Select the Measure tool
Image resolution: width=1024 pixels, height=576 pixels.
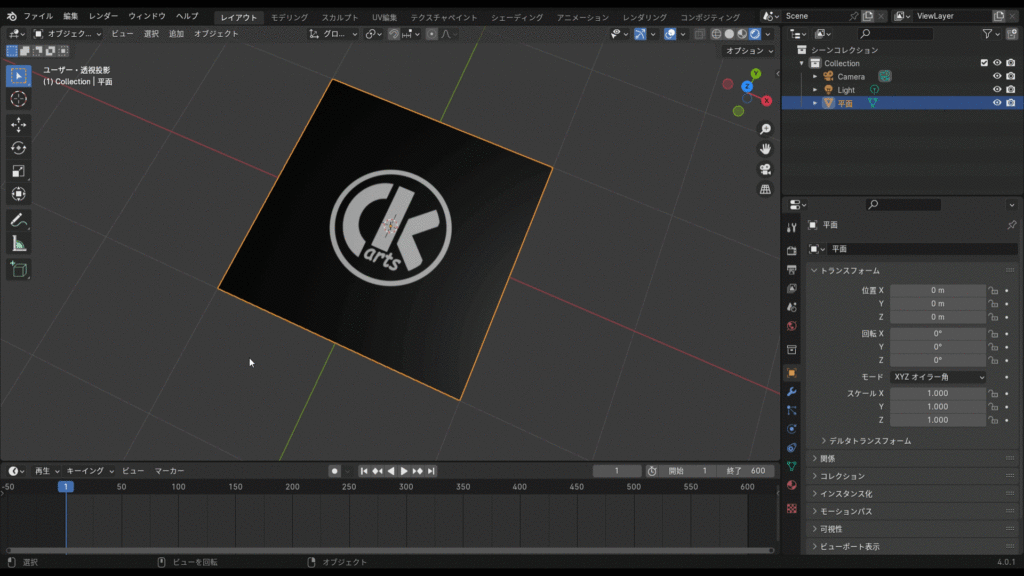(x=18, y=244)
